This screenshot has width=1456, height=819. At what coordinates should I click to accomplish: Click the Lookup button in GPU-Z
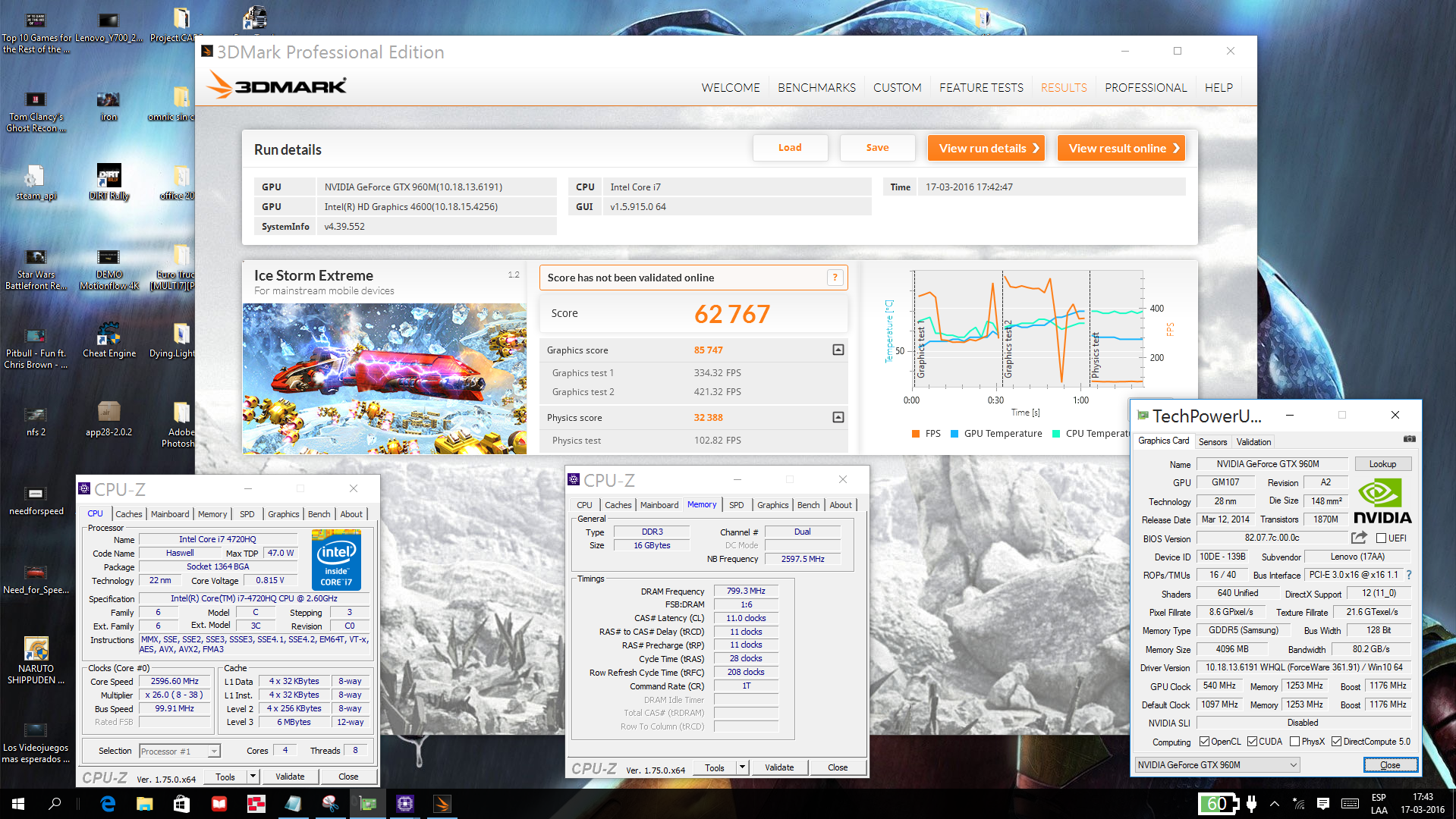1382,464
